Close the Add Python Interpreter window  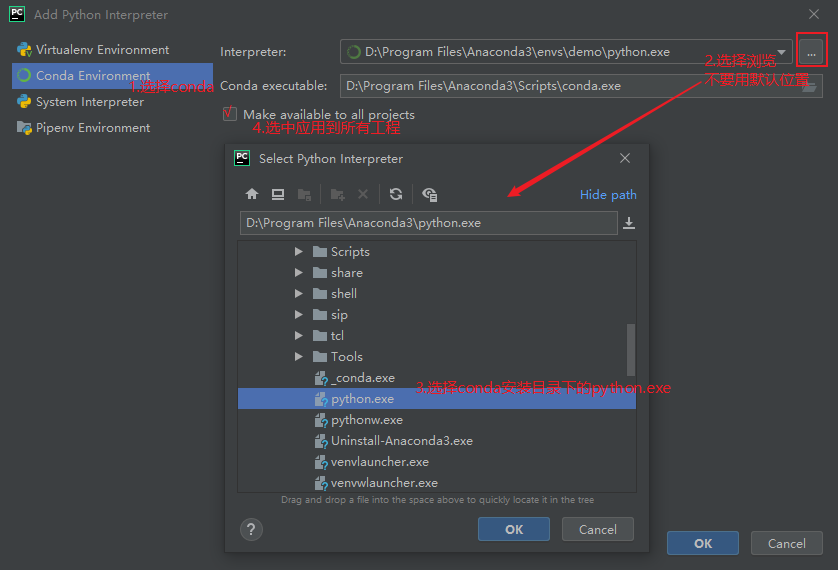[813, 14]
